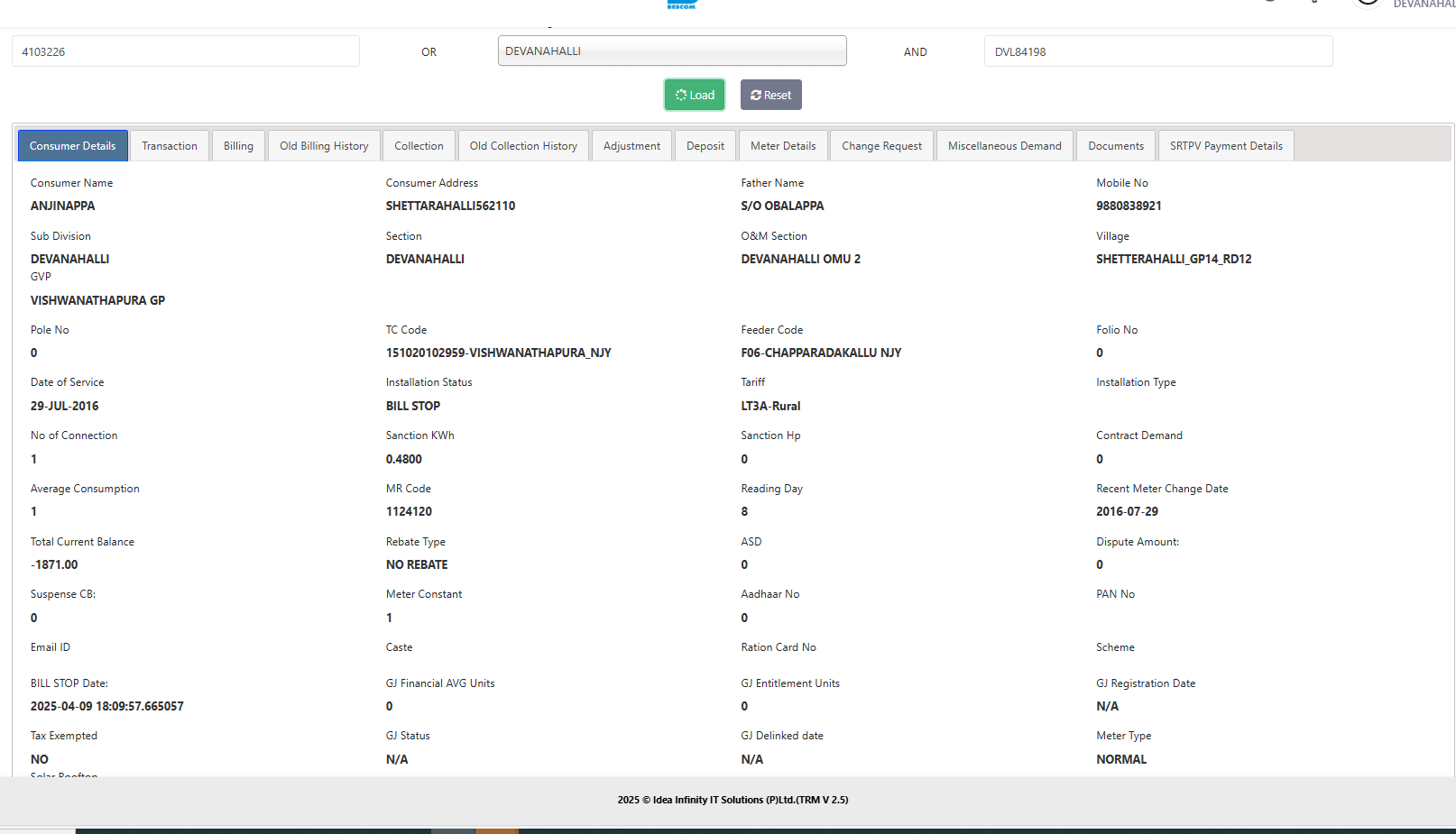Switch to the Change Request tab
Image resolution: width=1456 pixels, height=834 pixels.
(x=882, y=146)
